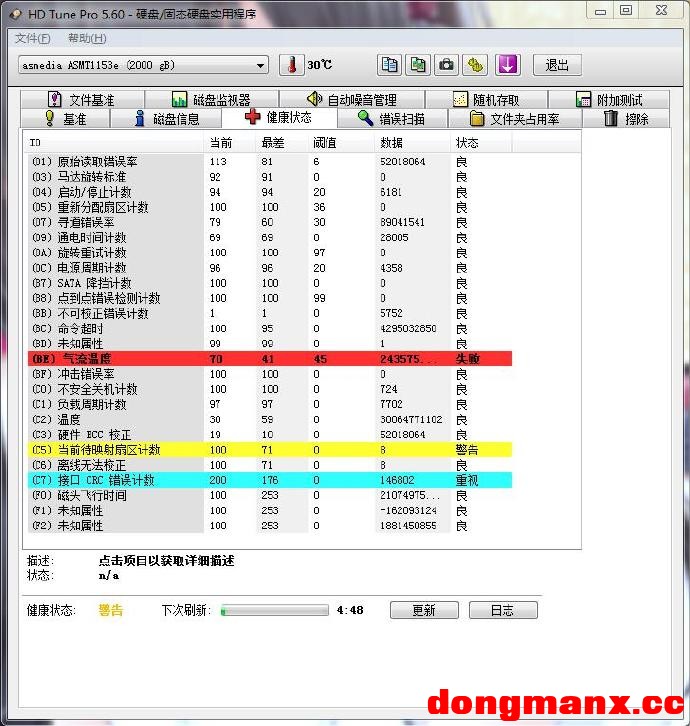
Task: Click the 更新 update button
Action: tap(423, 610)
